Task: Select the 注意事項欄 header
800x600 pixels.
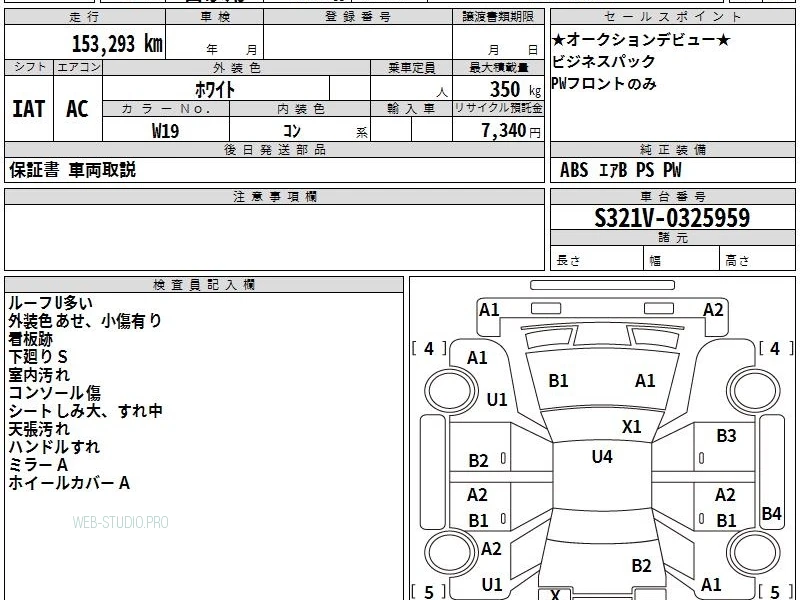Action: click(274, 196)
